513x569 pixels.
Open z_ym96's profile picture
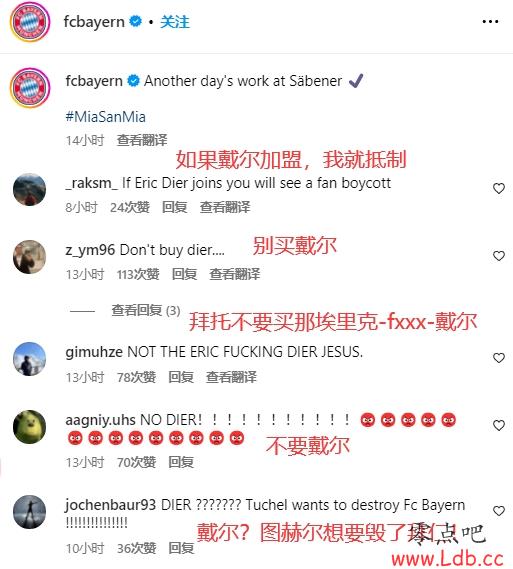pyautogui.click(x=29, y=257)
